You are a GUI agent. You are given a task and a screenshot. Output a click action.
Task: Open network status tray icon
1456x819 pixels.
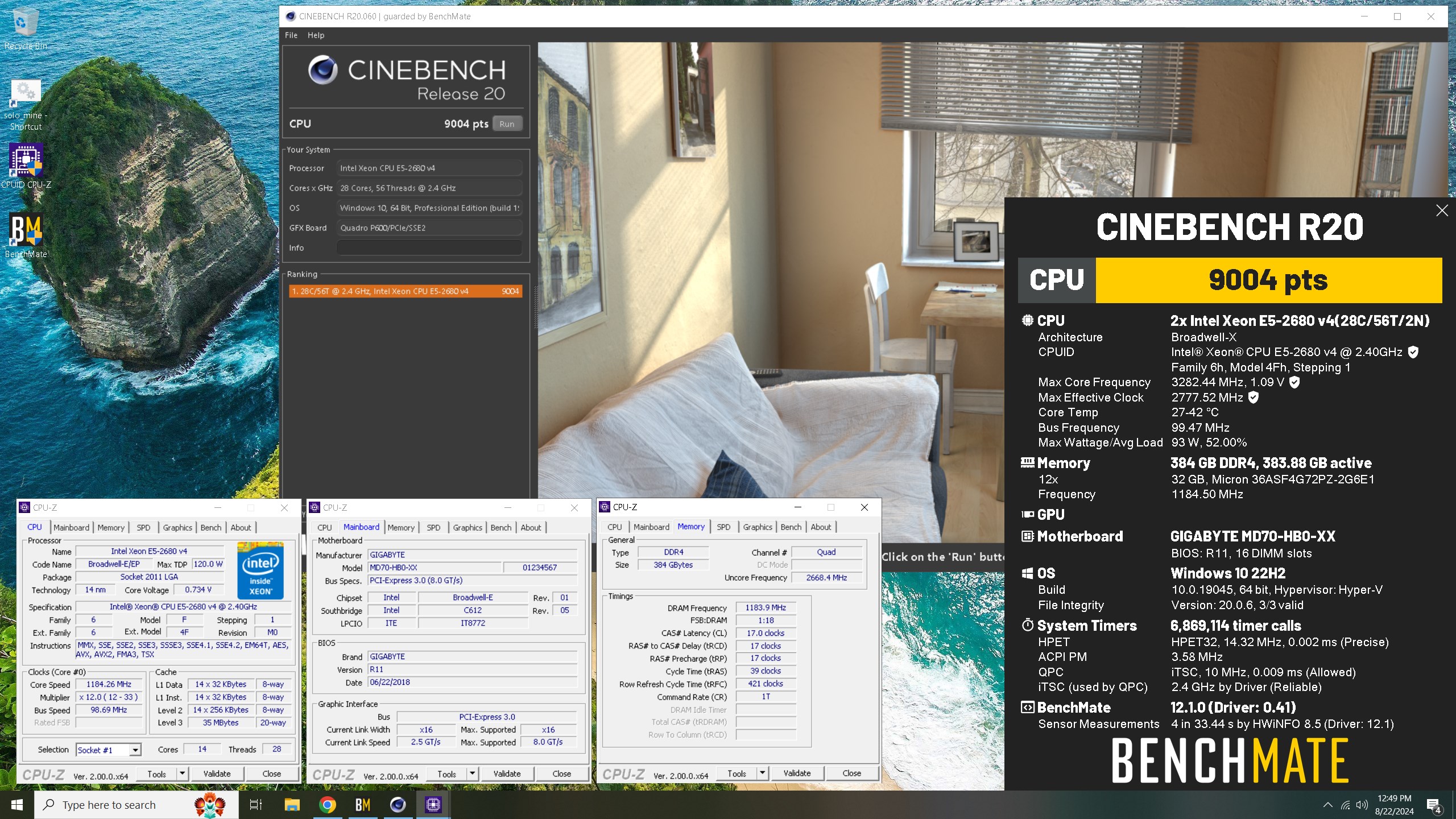pyautogui.click(x=1345, y=805)
